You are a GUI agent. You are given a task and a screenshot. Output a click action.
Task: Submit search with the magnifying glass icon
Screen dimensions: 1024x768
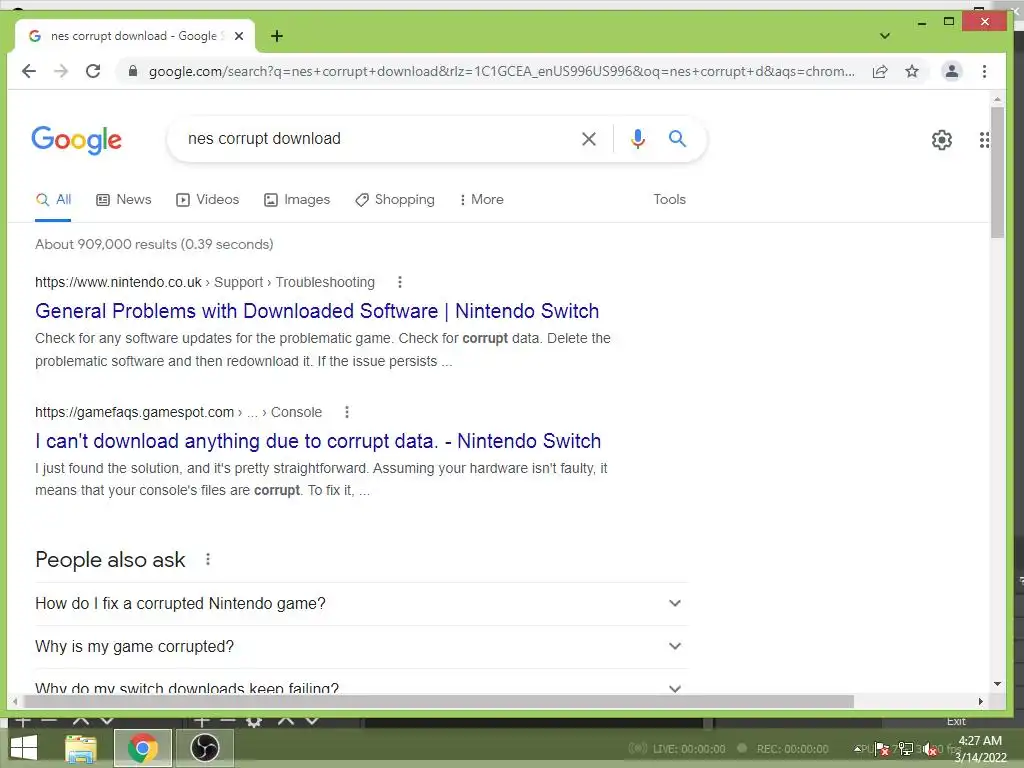coord(677,138)
